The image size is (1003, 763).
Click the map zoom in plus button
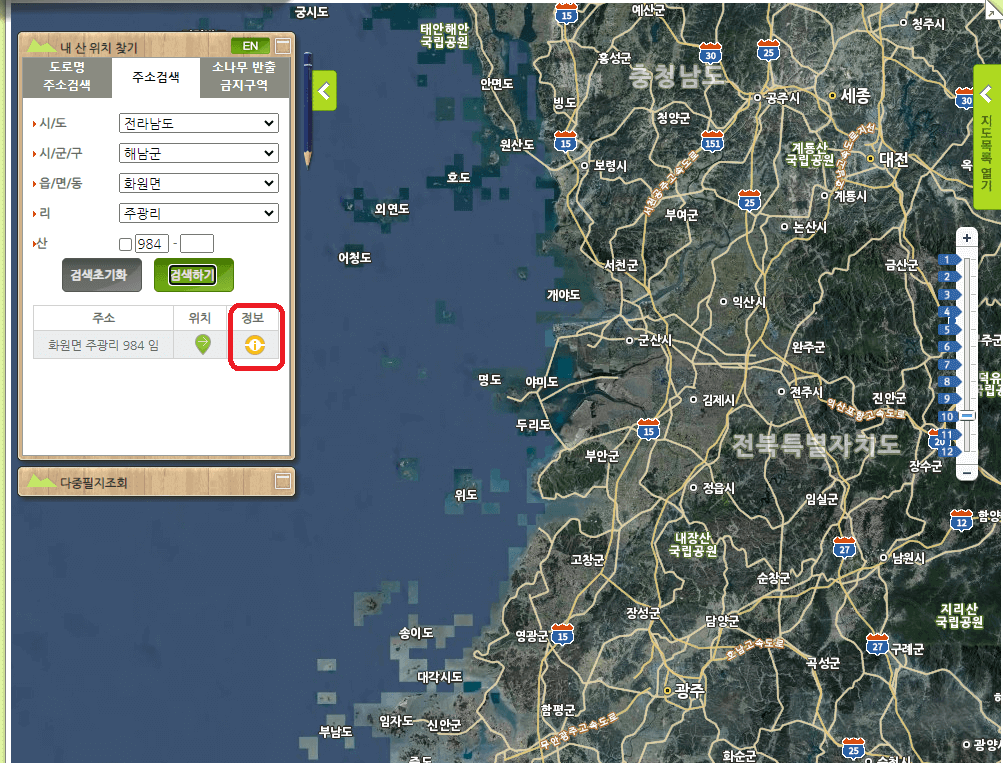(x=966, y=238)
